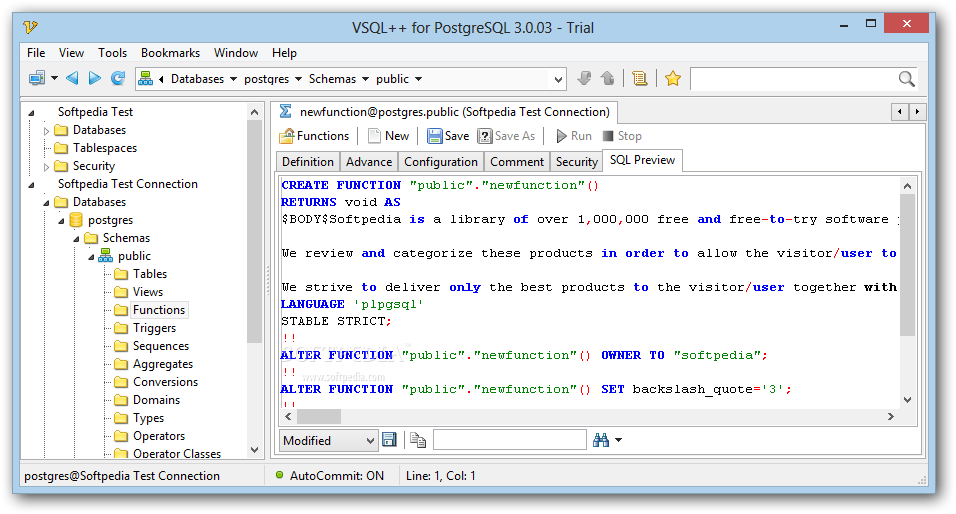Click the copy icon in the bottom bar
Viewport: 956px width, 514px height.
417,440
